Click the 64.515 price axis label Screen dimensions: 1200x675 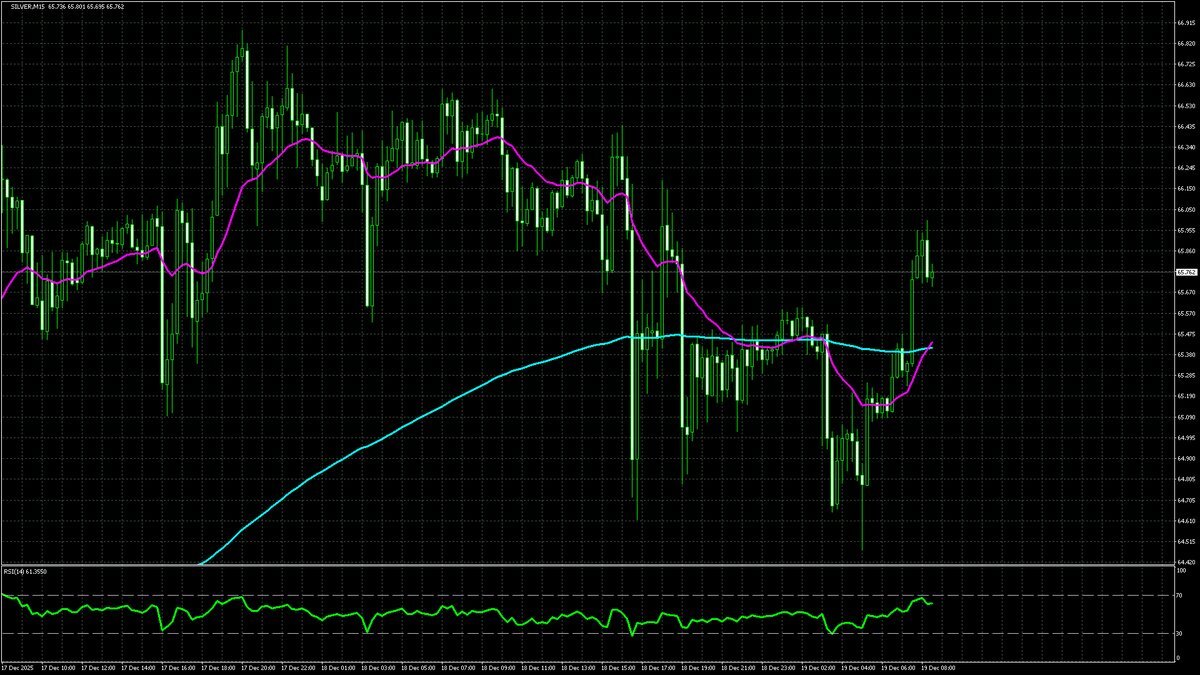click(x=1186, y=542)
